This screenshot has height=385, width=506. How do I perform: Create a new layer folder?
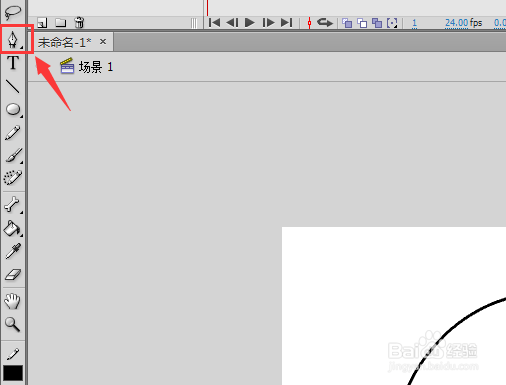(x=61, y=23)
